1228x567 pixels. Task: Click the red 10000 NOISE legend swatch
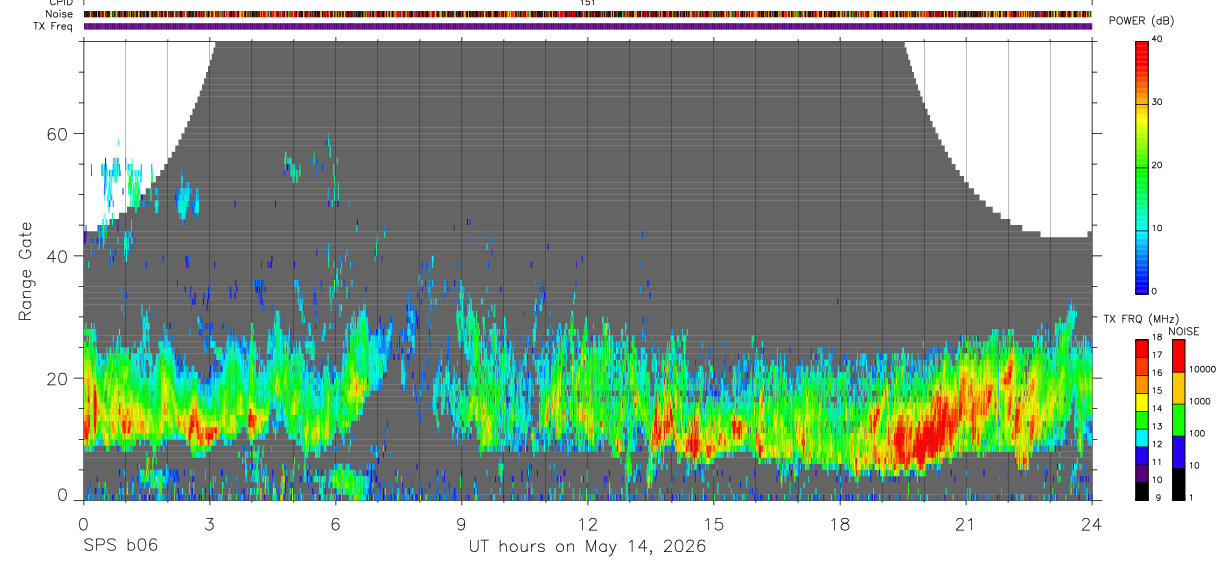1178,356
